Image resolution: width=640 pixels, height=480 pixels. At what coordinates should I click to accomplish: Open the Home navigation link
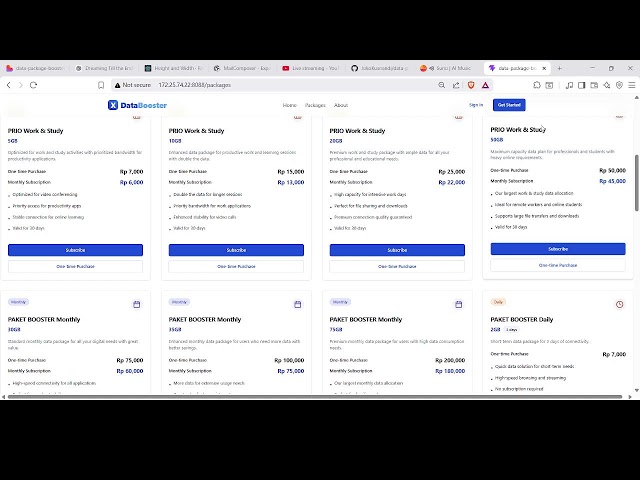[289, 105]
